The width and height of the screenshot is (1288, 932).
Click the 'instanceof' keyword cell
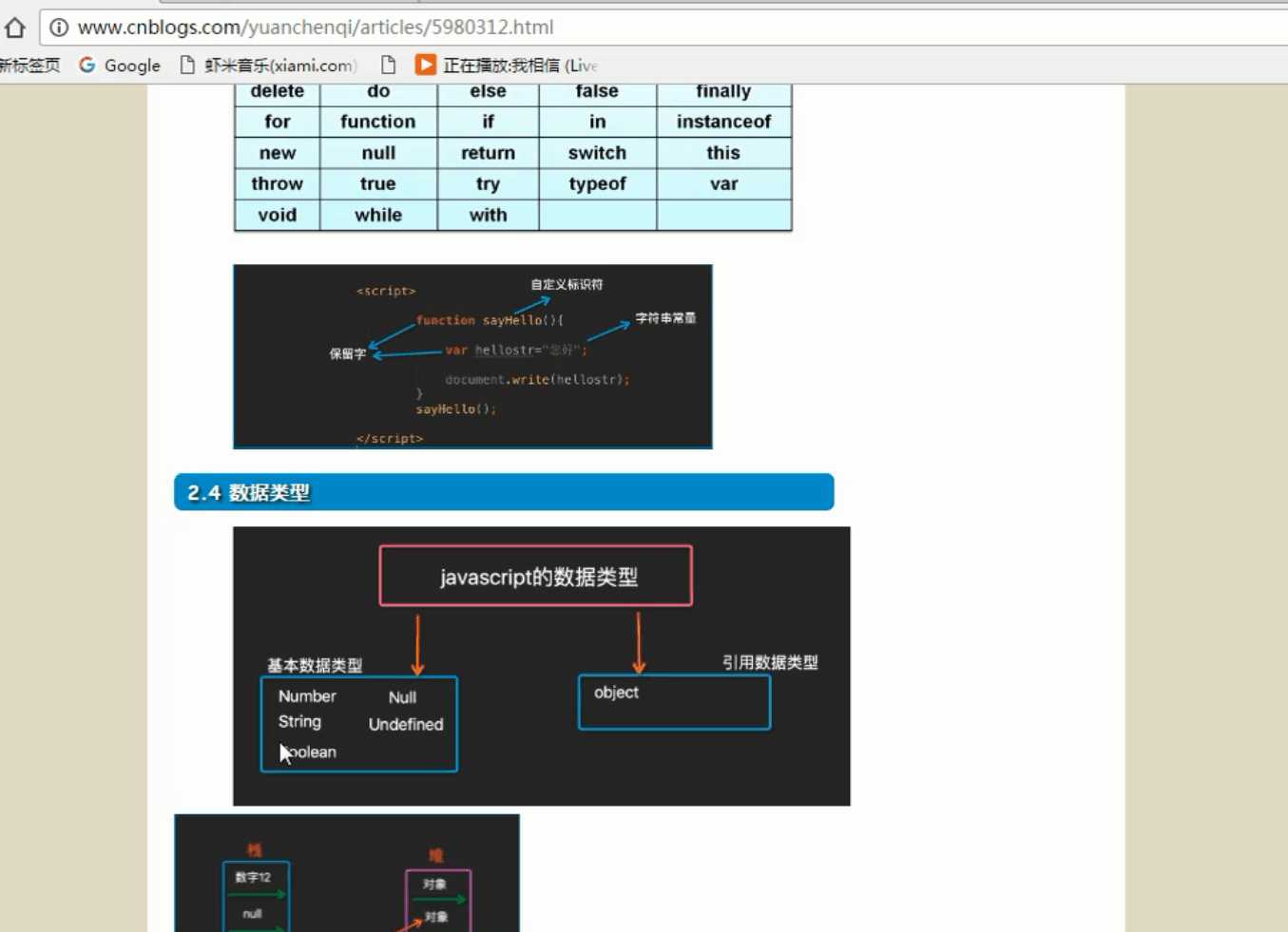(723, 122)
